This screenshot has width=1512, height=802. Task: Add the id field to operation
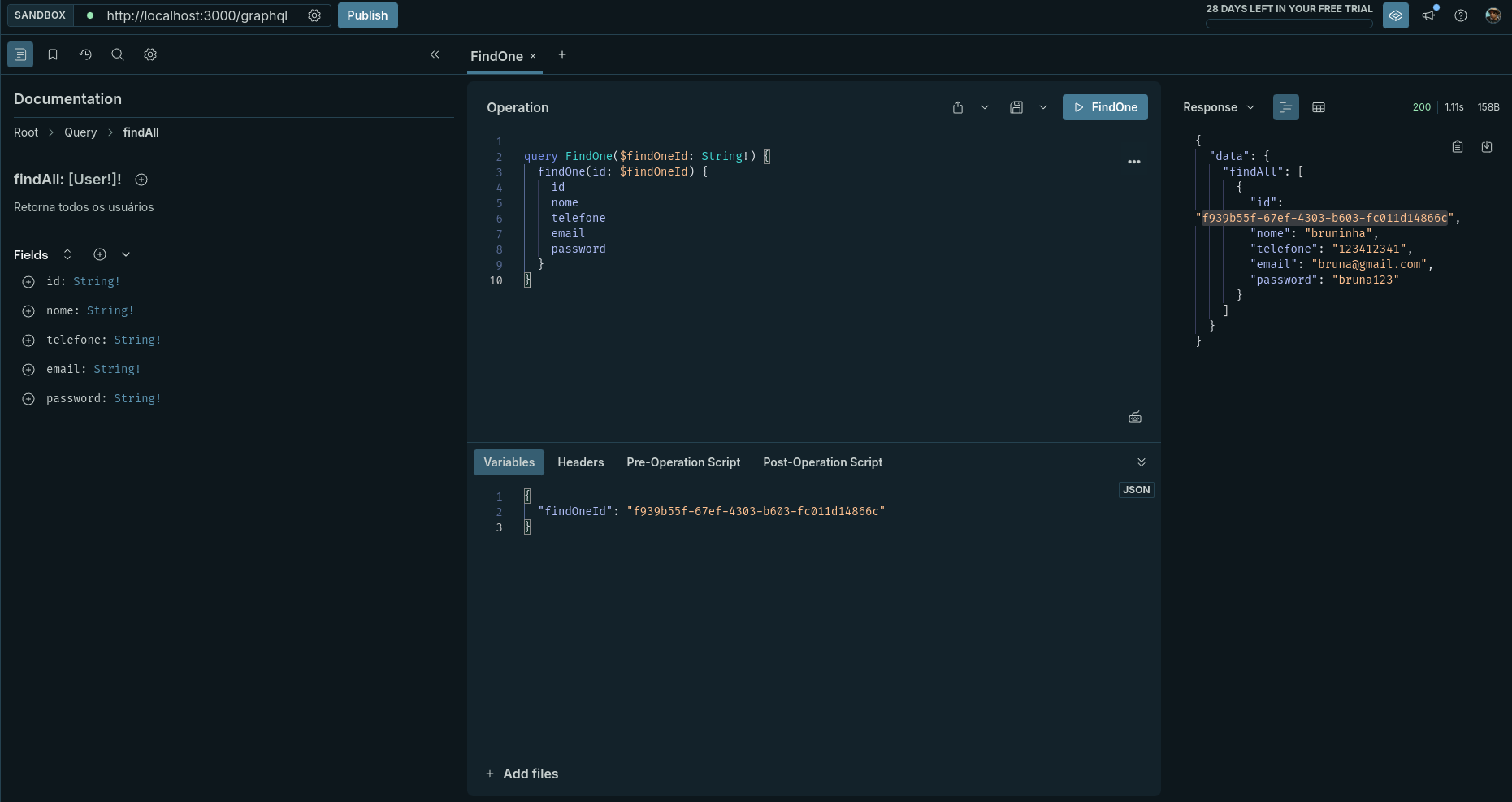pyautogui.click(x=28, y=282)
